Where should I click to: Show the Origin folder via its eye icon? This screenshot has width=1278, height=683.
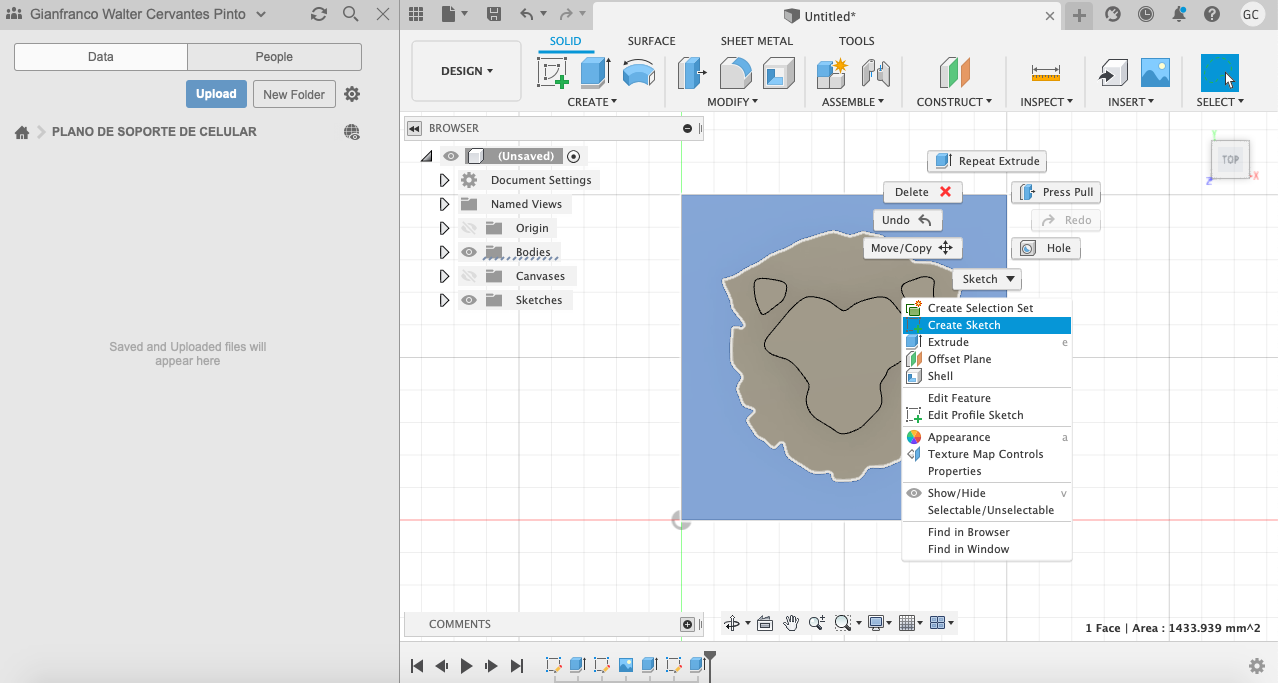(468, 228)
